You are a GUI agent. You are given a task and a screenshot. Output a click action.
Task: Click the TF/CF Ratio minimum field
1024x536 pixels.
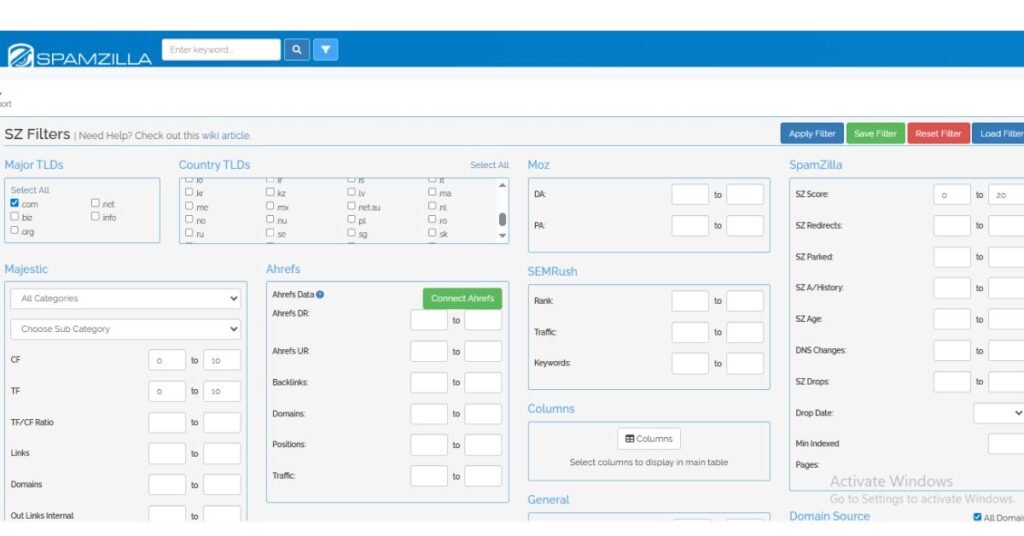pos(167,422)
